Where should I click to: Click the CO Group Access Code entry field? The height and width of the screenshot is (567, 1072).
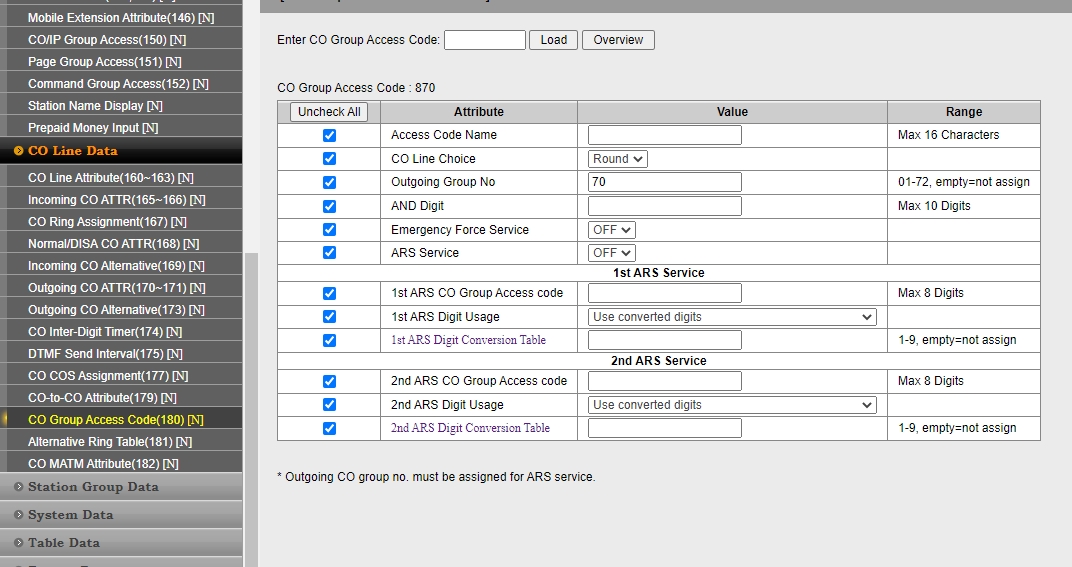point(484,40)
